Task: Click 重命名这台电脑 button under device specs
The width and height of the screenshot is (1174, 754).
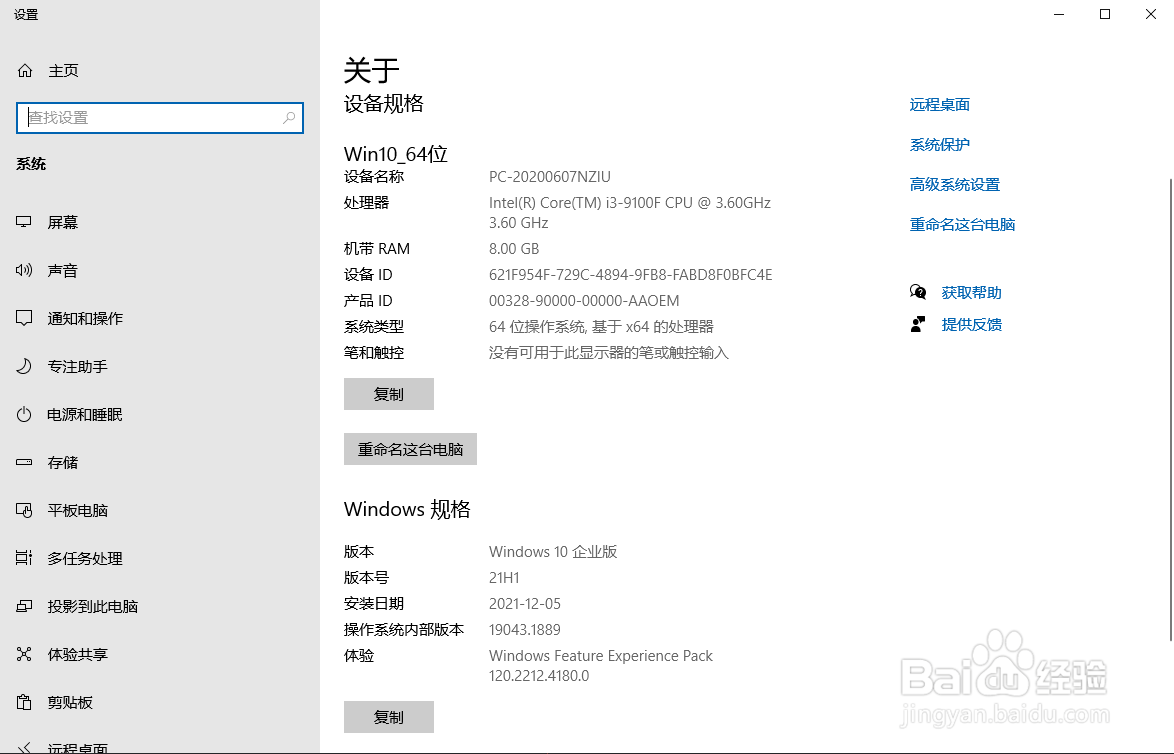Action: tap(410, 449)
